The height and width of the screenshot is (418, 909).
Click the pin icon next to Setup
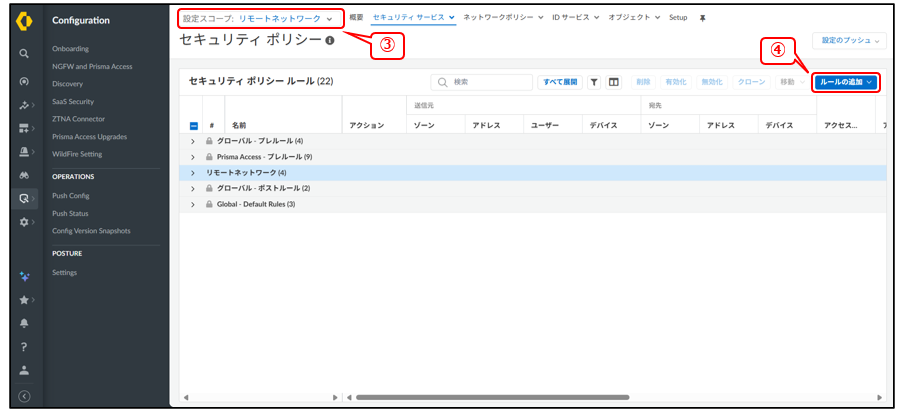pyautogui.click(x=703, y=18)
